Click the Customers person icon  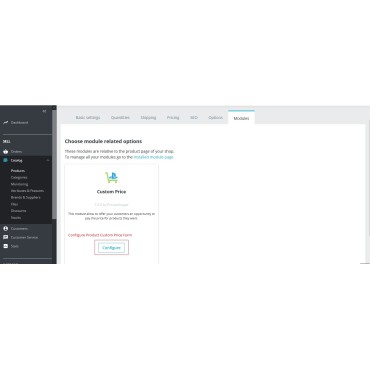(5, 229)
